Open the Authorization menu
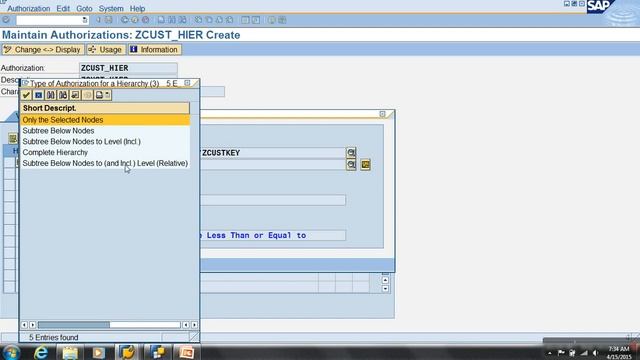This screenshot has height=360, width=640. pos(29,8)
